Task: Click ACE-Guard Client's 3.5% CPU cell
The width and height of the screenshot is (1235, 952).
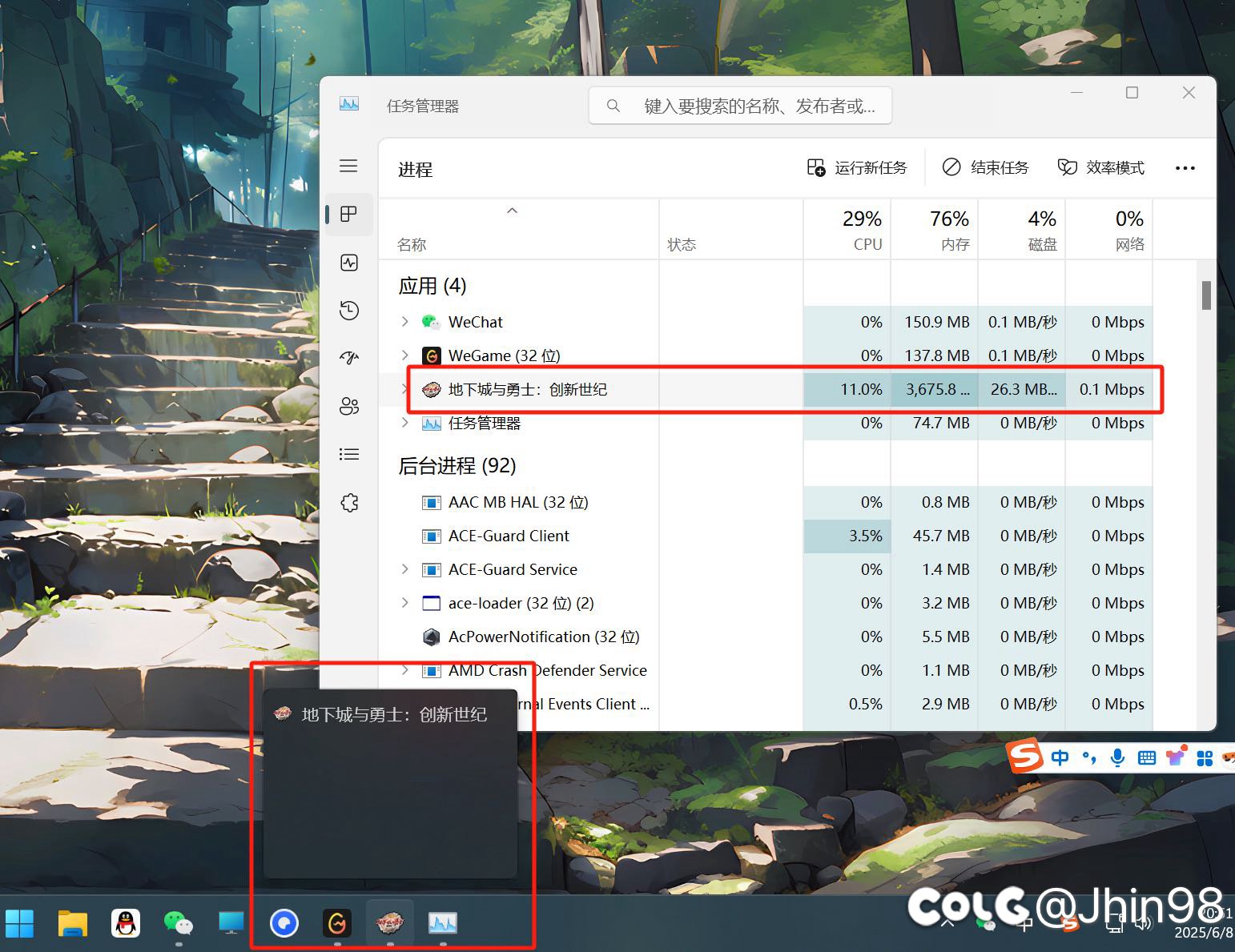Action: tap(847, 536)
